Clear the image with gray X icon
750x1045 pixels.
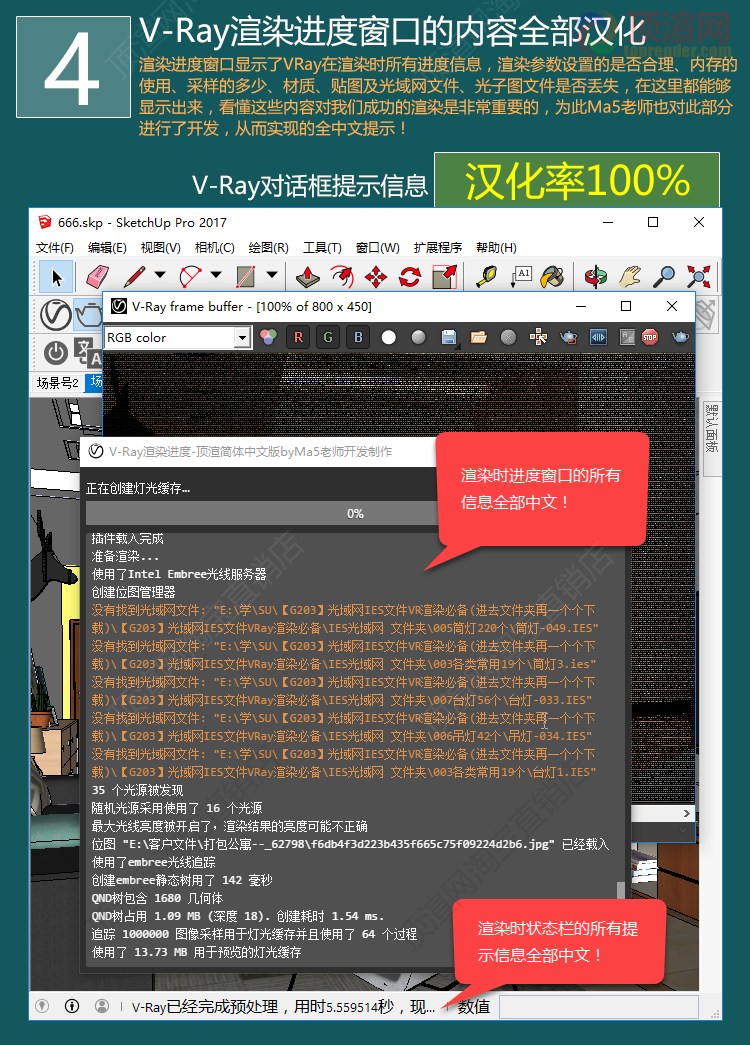[x=509, y=337]
